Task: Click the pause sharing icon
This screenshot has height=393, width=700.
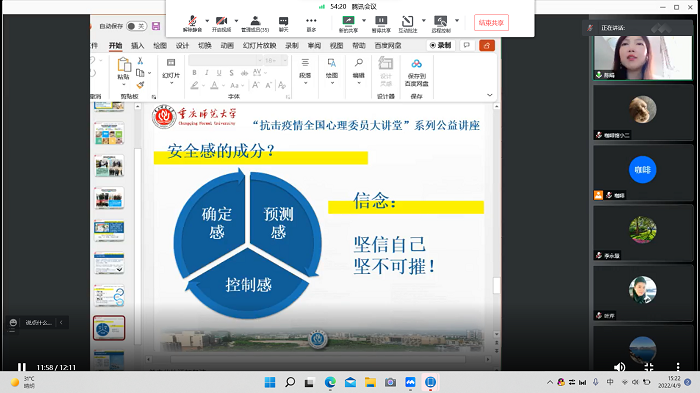Action: [x=381, y=23]
